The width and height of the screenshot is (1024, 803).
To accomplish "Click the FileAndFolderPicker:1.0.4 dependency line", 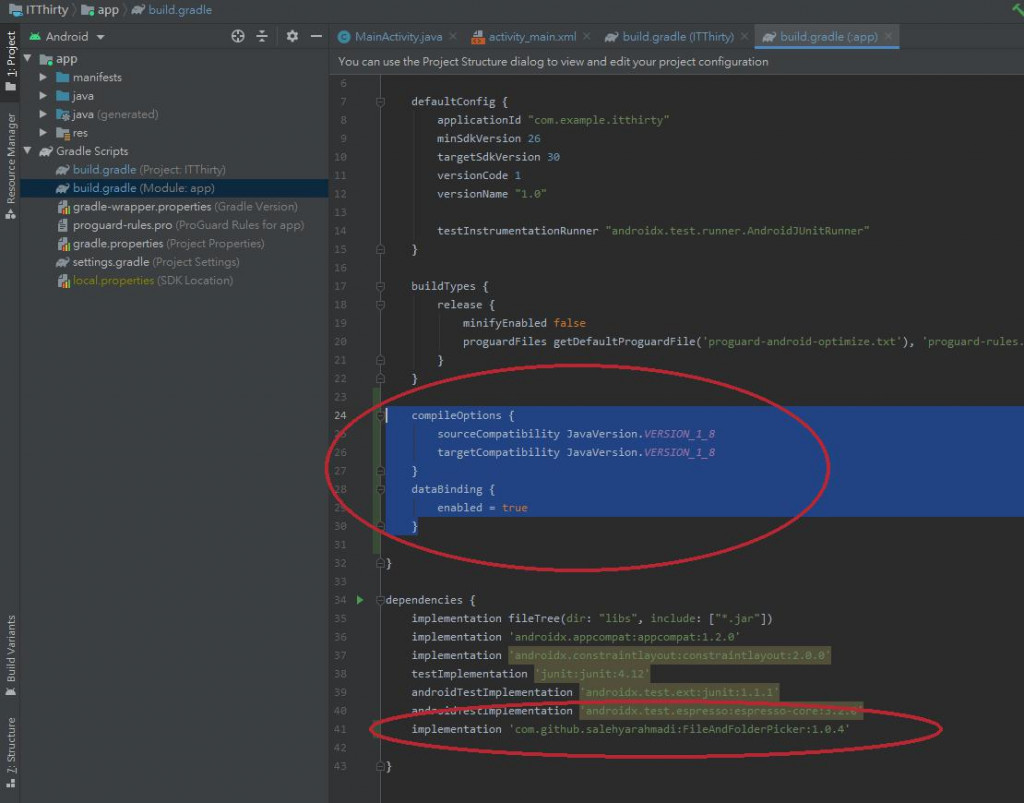I will coord(630,729).
